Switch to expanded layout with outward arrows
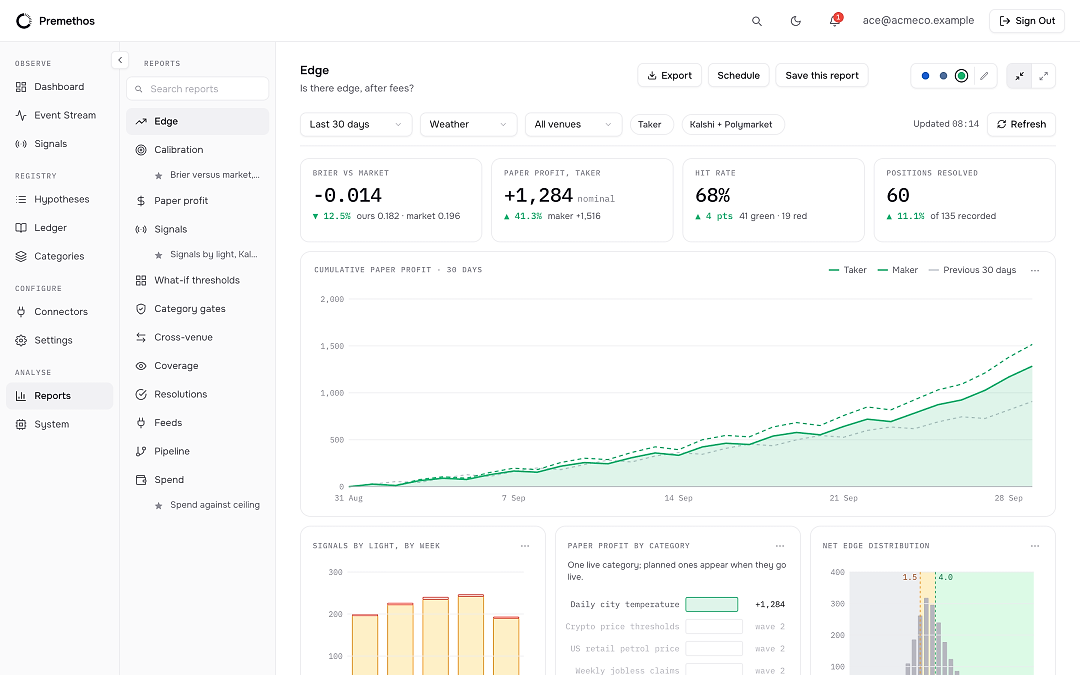The width and height of the screenshot is (1080, 675). pyautogui.click(x=1043, y=76)
